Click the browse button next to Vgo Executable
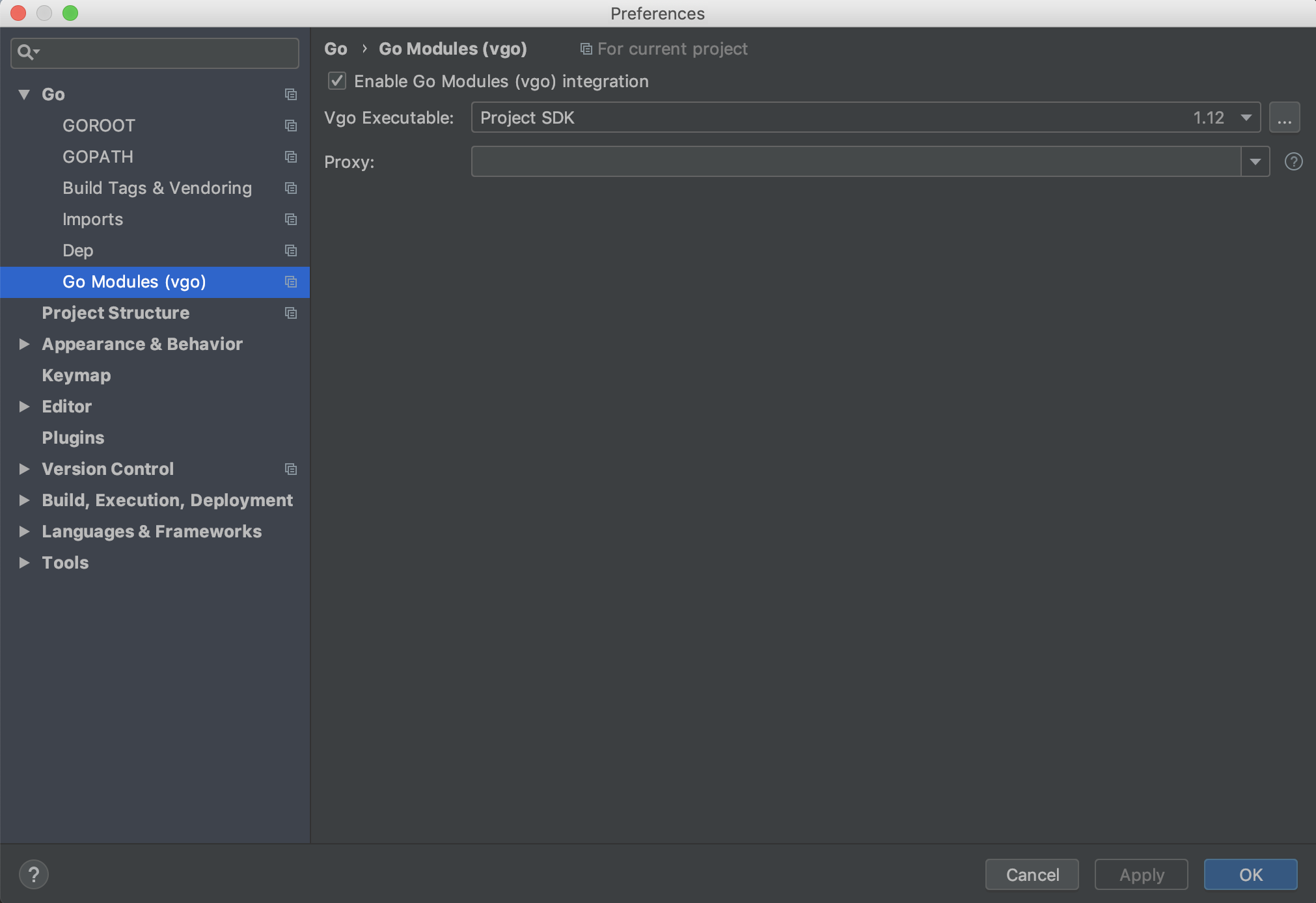 coord(1284,117)
